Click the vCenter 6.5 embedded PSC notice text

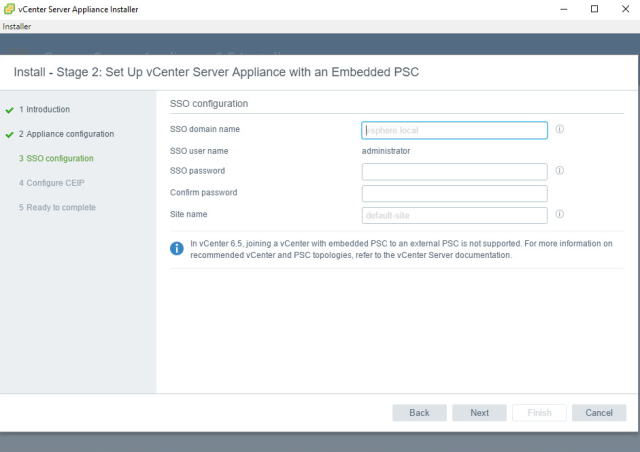pyautogui.click(x=401, y=249)
